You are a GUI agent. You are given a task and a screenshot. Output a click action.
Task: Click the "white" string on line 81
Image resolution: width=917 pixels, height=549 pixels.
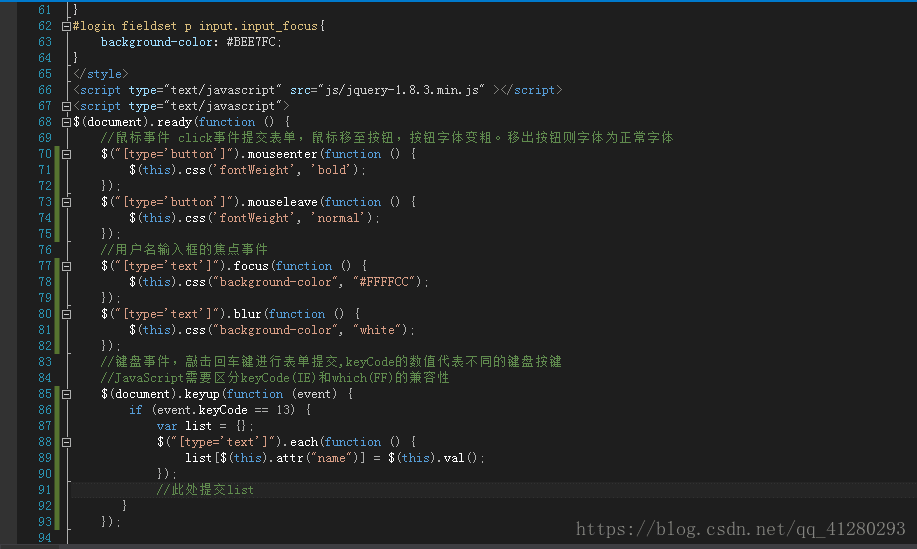(377, 330)
